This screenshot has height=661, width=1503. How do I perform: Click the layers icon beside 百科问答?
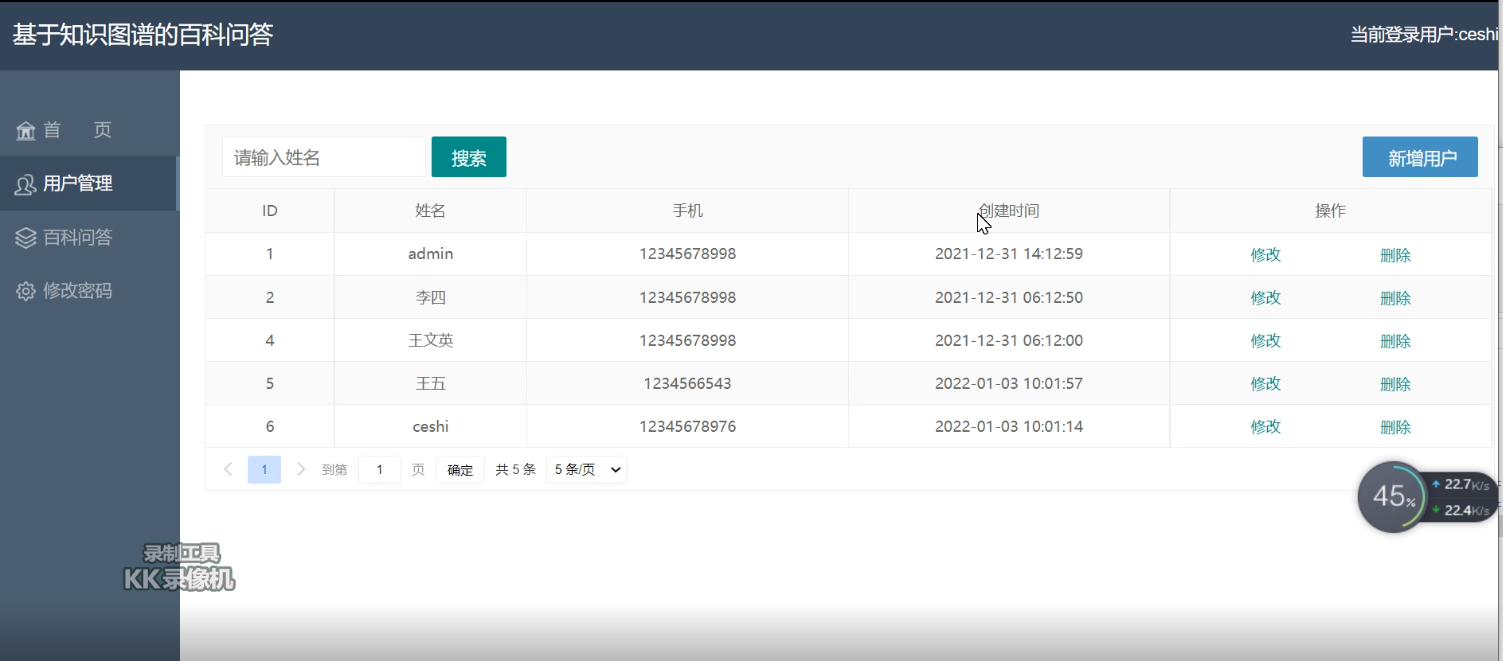click(26, 238)
